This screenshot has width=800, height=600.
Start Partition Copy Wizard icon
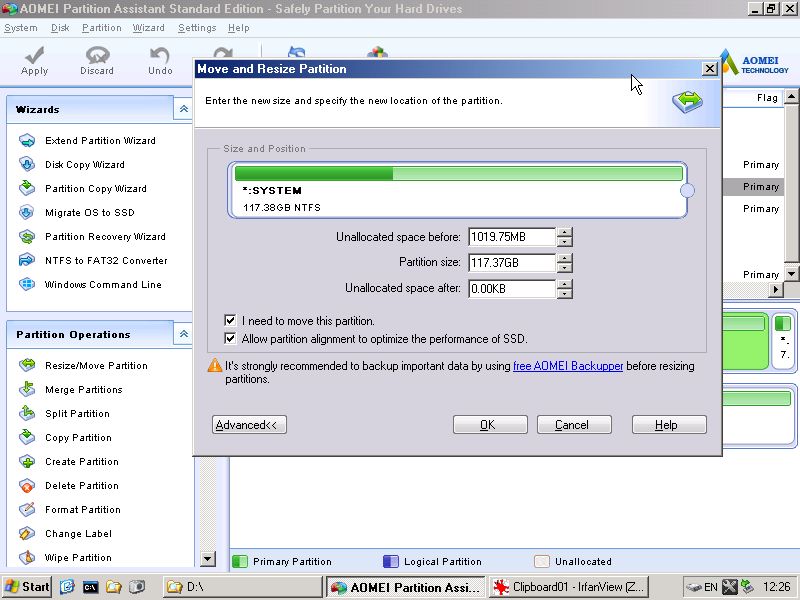[27, 188]
